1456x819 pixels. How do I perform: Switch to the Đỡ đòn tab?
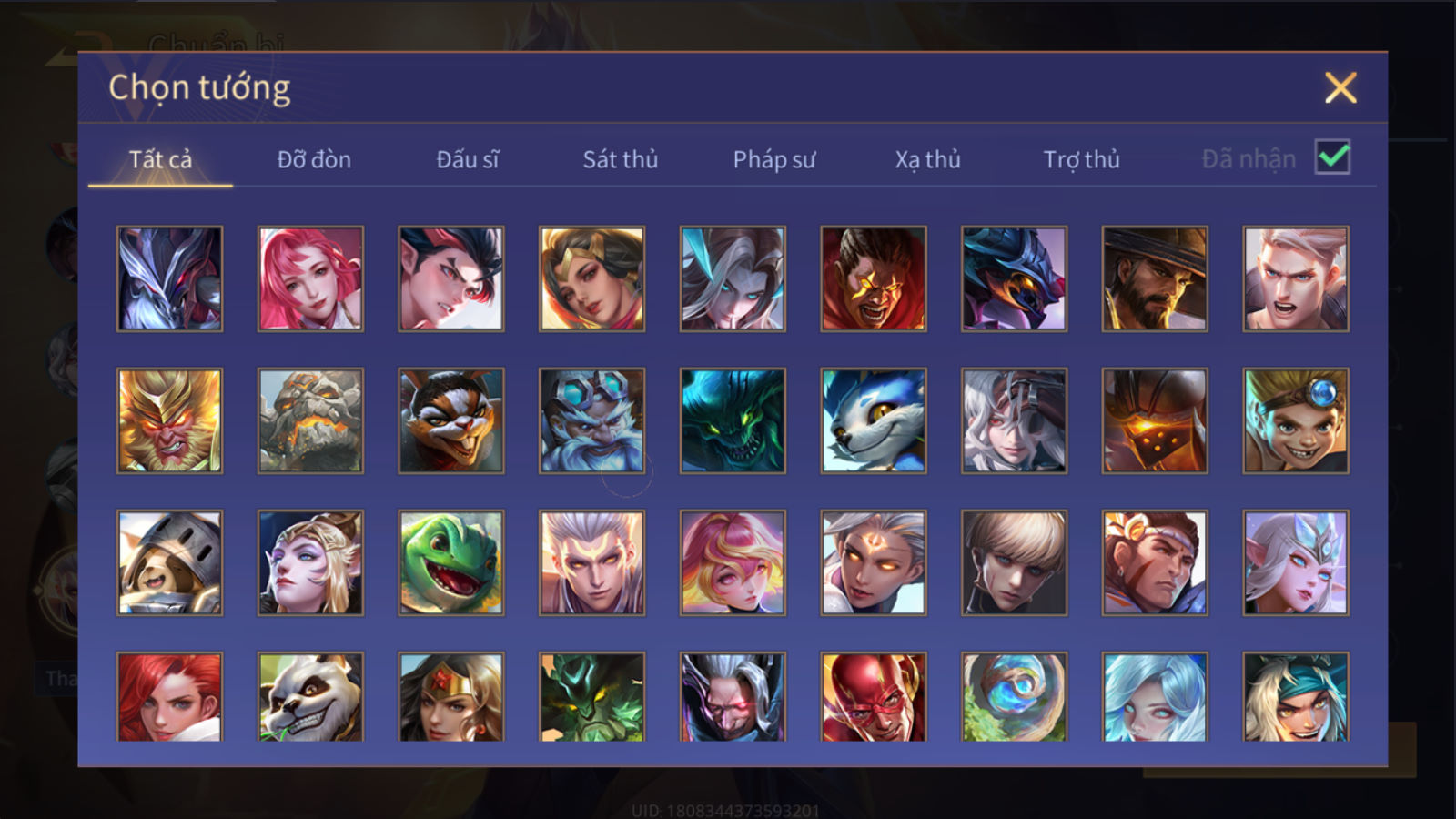click(314, 159)
